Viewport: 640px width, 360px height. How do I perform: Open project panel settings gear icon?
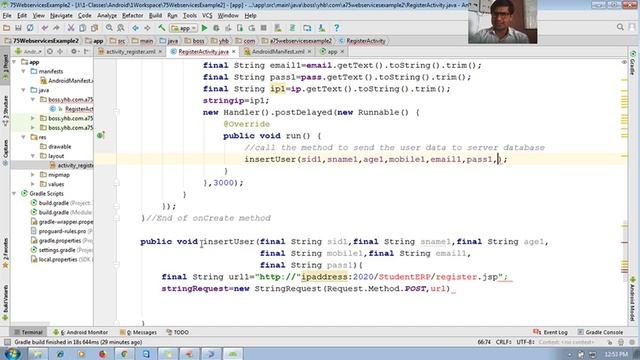73,52
